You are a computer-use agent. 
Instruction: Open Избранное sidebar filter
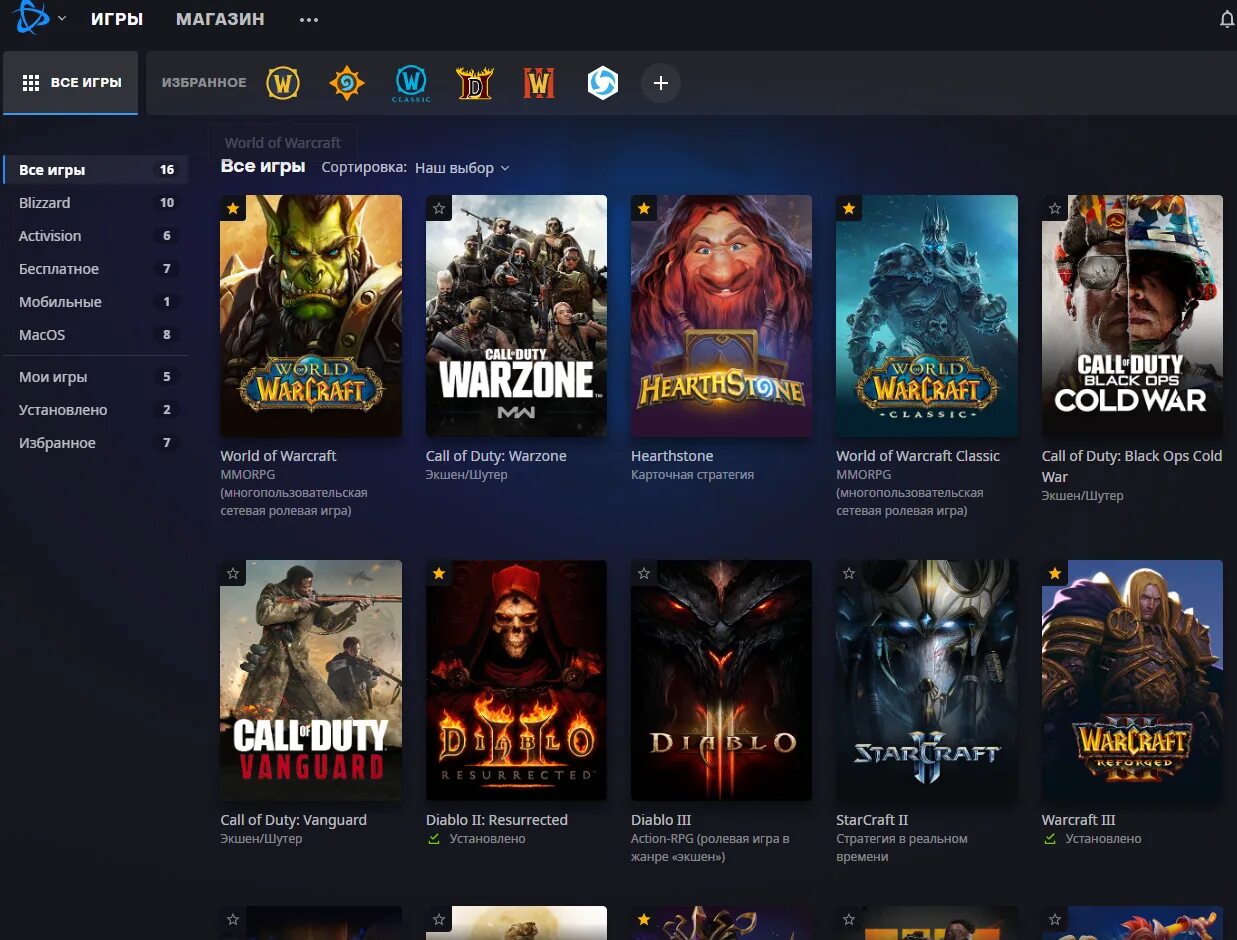click(x=96, y=443)
